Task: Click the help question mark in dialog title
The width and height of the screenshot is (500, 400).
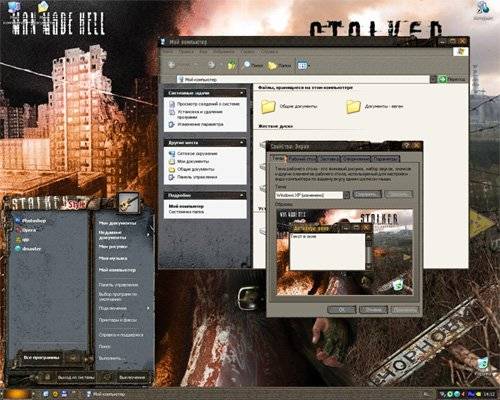Action: pos(406,146)
